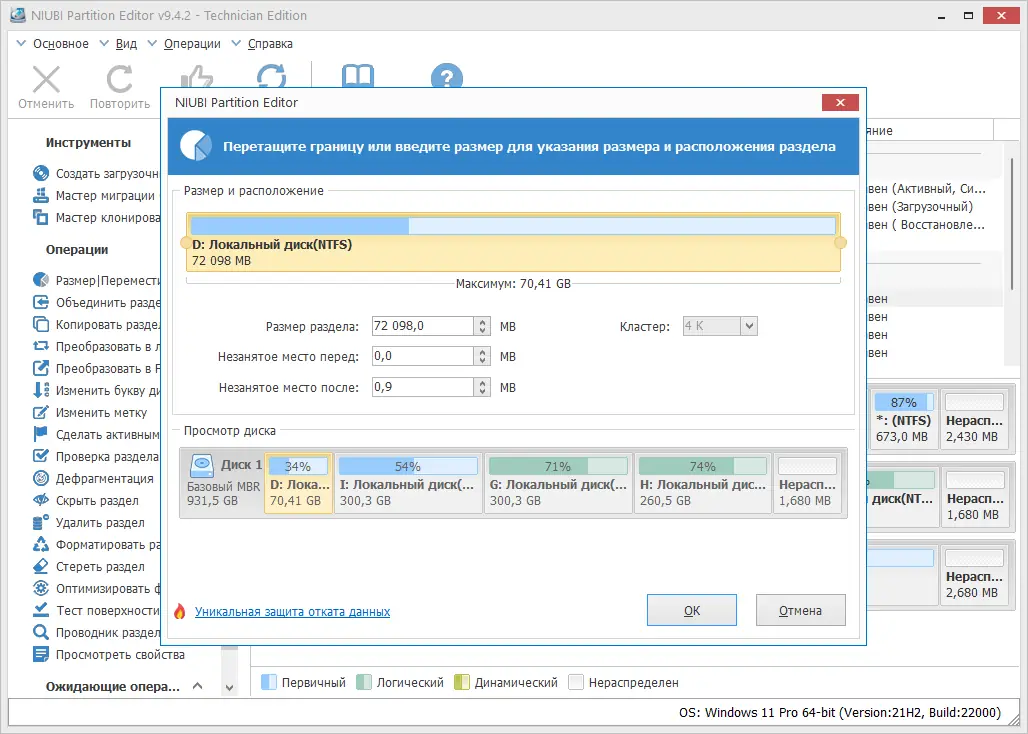The height and width of the screenshot is (734, 1028).
Task: Click the D: Локальный диск(NTFS) partition bar
Action: pyautogui.click(x=513, y=242)
